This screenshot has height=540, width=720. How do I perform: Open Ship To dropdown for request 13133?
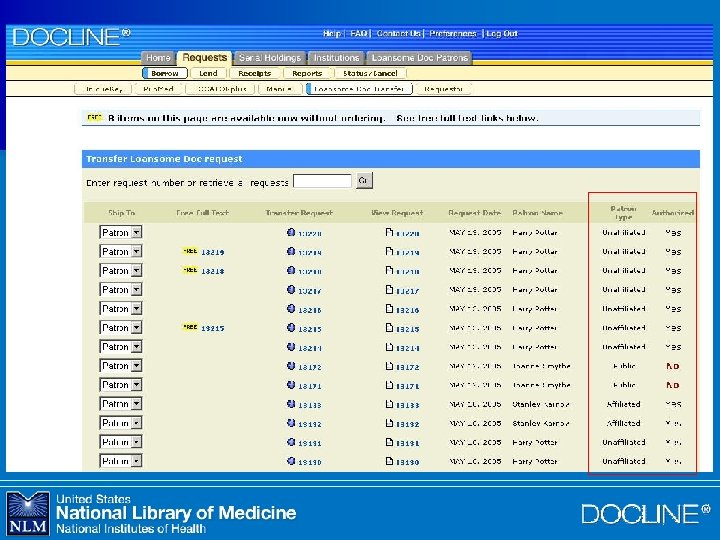tap(121, 404)
